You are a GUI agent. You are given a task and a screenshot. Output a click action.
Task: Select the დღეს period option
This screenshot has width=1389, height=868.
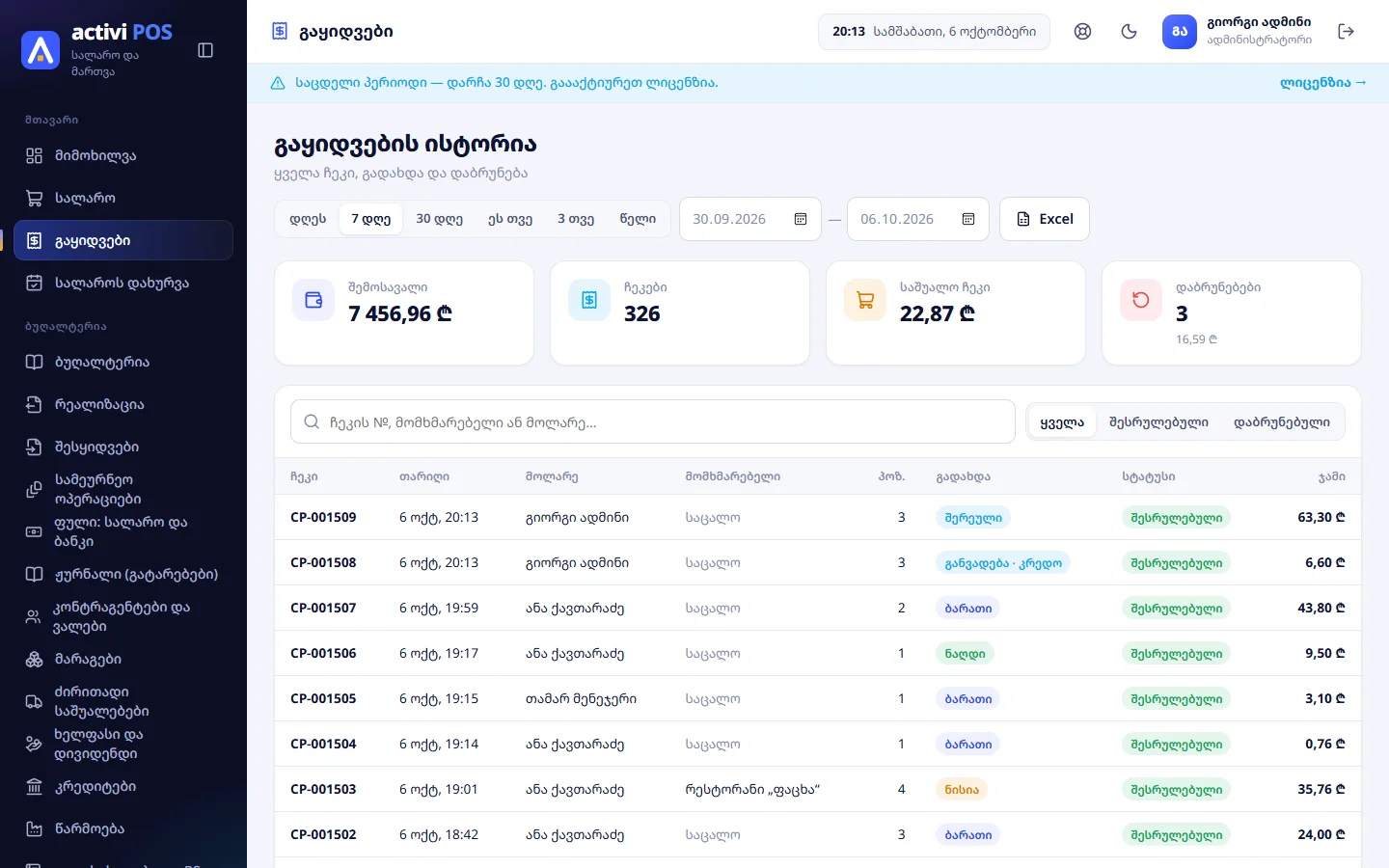click(308, 219)
